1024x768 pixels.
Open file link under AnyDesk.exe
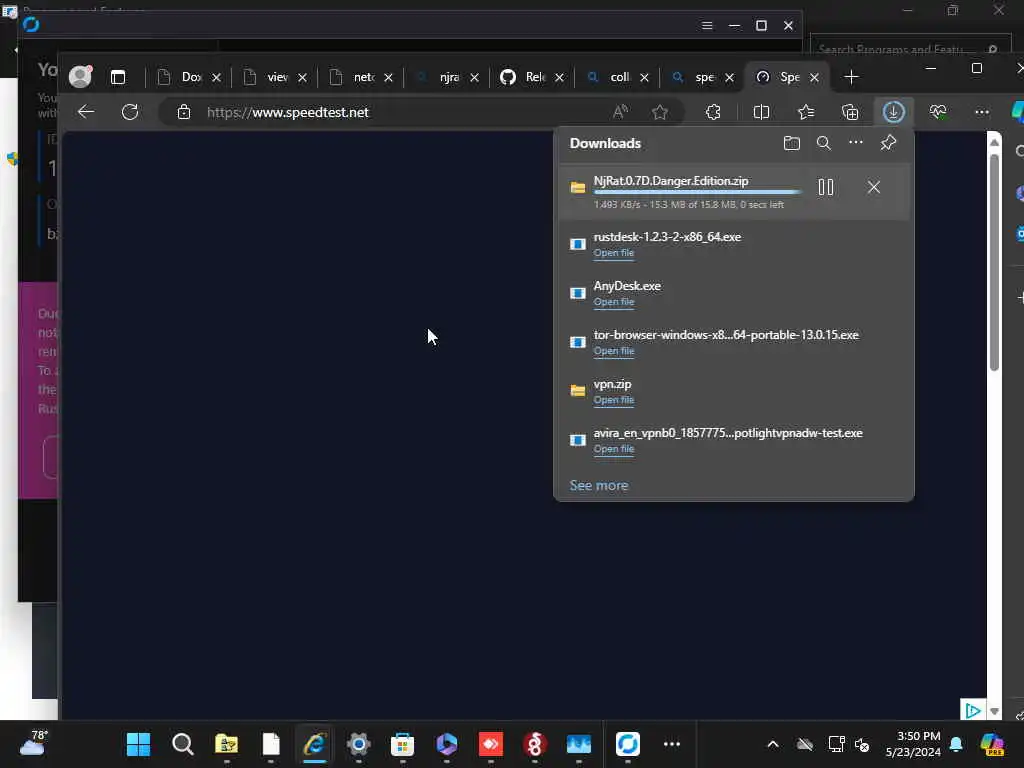click(614, 302)
